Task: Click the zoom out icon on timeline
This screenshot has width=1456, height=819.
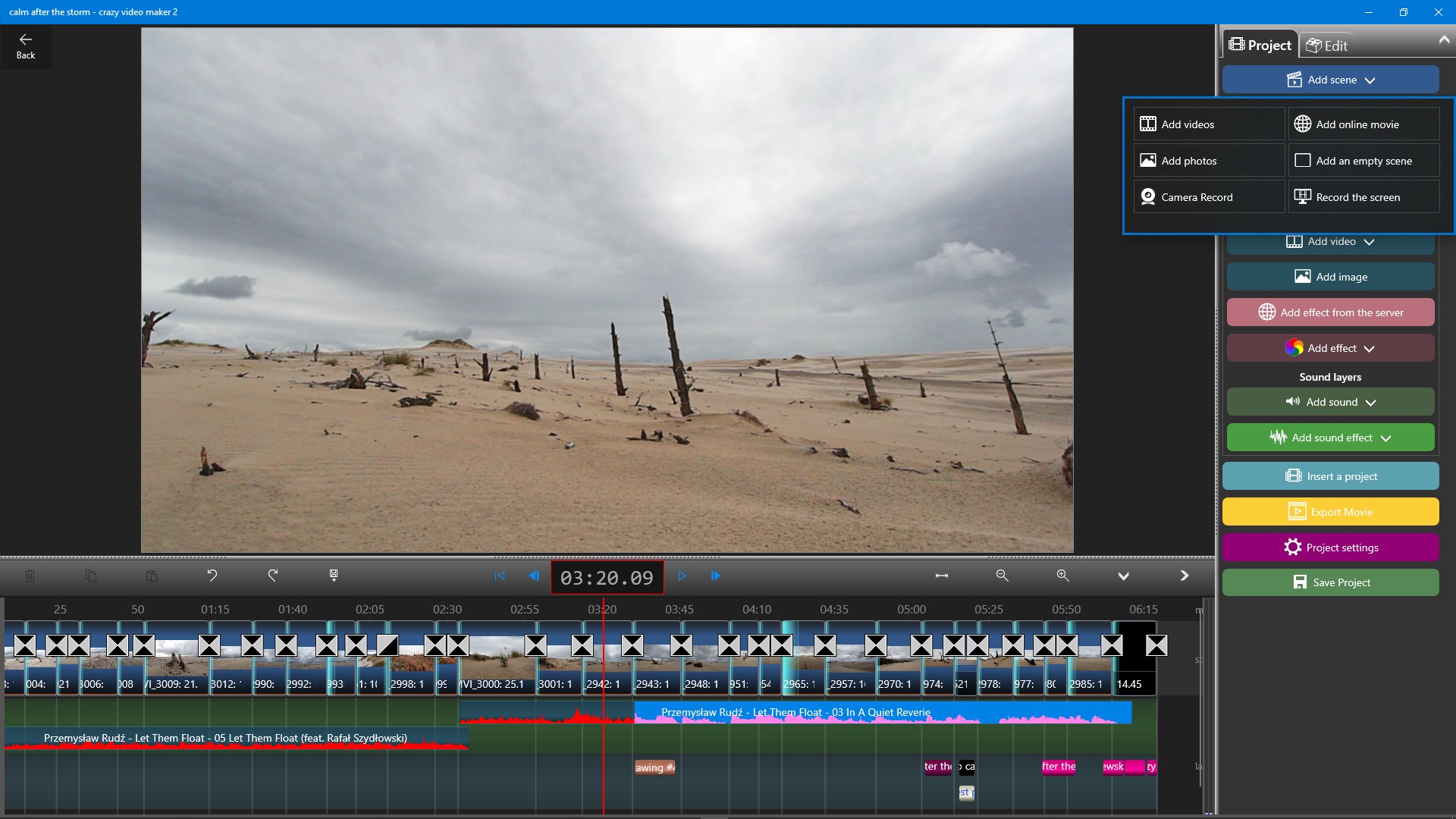Action: click(1002, 575)
